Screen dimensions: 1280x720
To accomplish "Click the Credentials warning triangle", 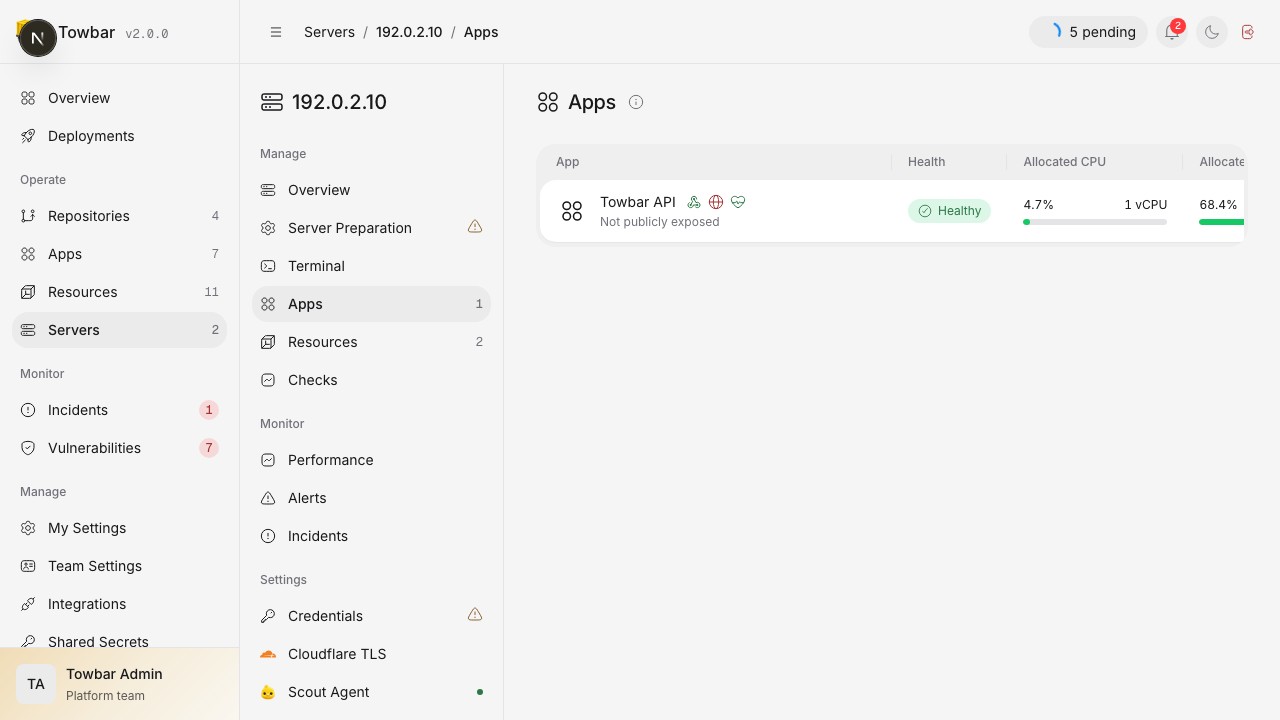I will [x=475, y=615].
